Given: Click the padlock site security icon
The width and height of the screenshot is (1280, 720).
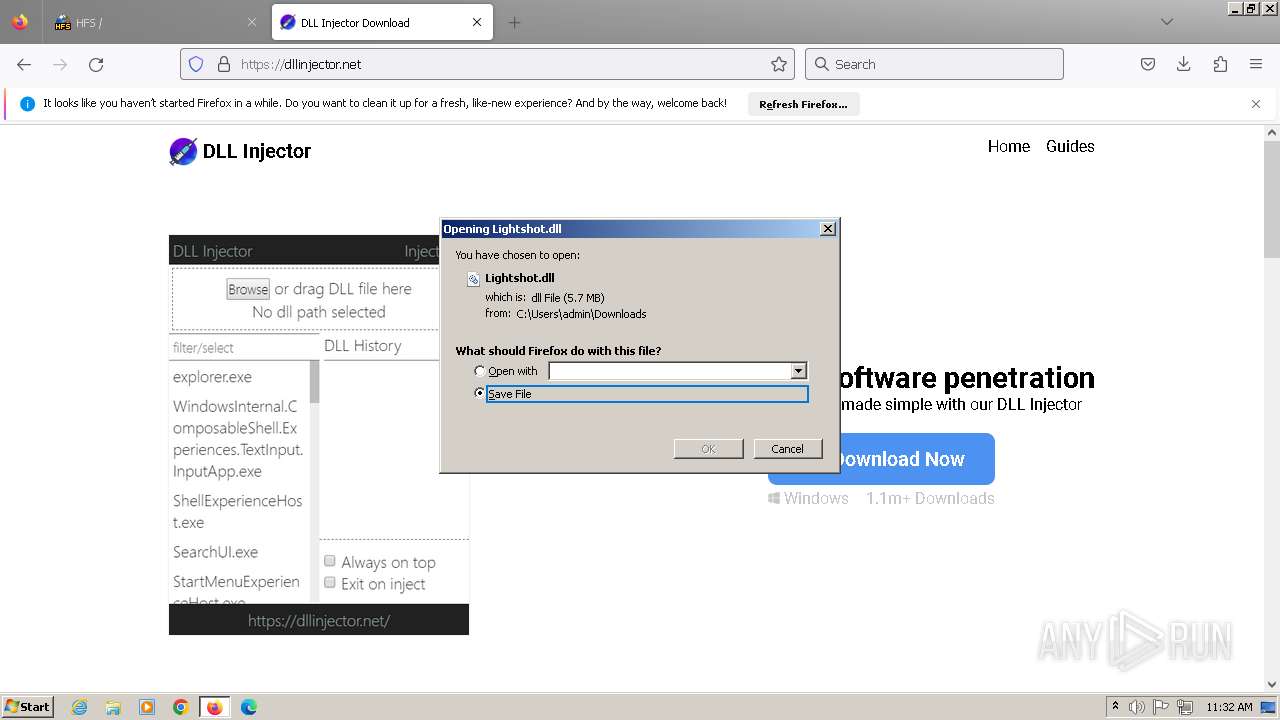Looking at the screenshot, I should 223,64.
